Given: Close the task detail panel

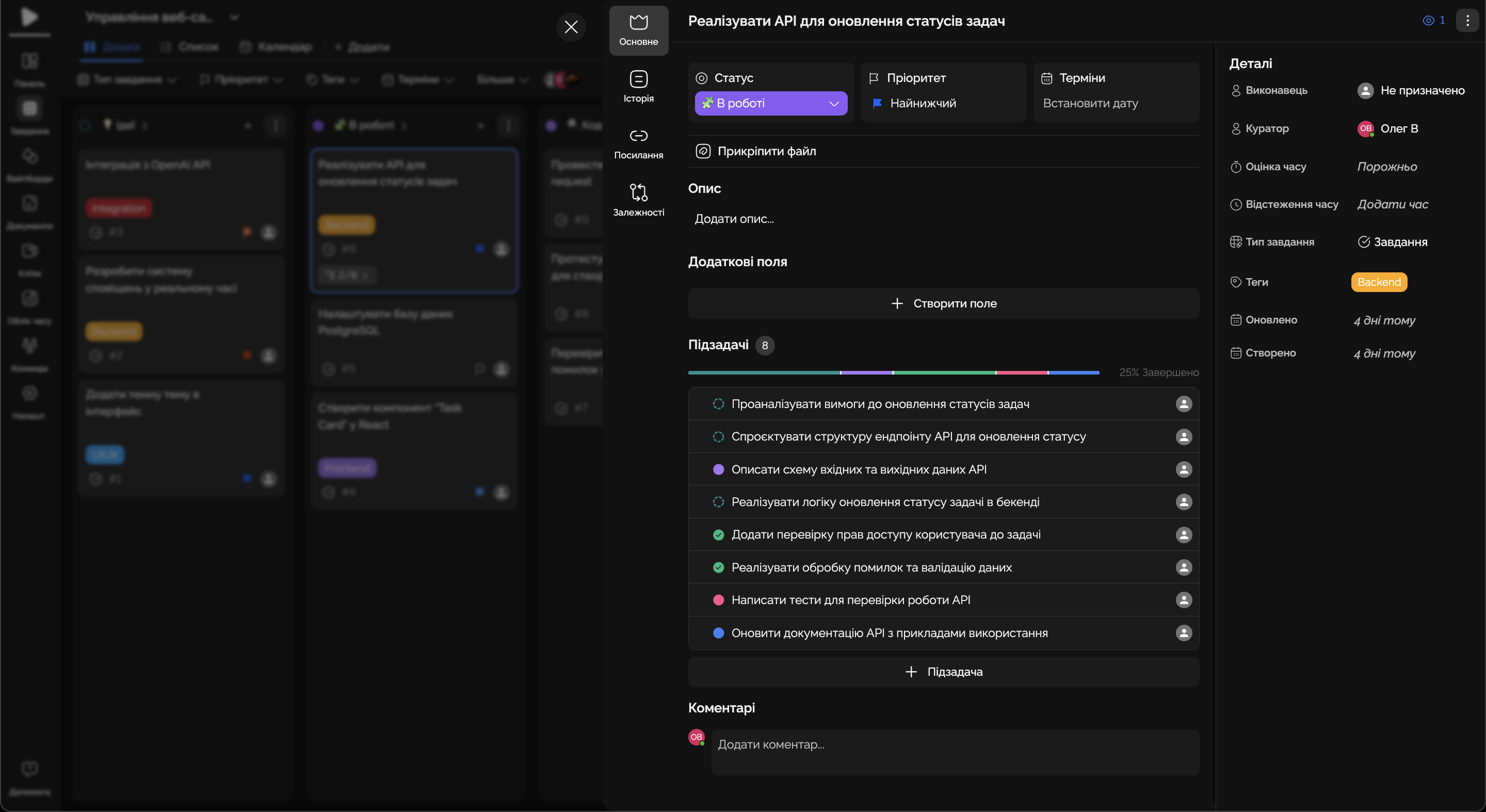Looking at the screenshot, I should 571,27.
